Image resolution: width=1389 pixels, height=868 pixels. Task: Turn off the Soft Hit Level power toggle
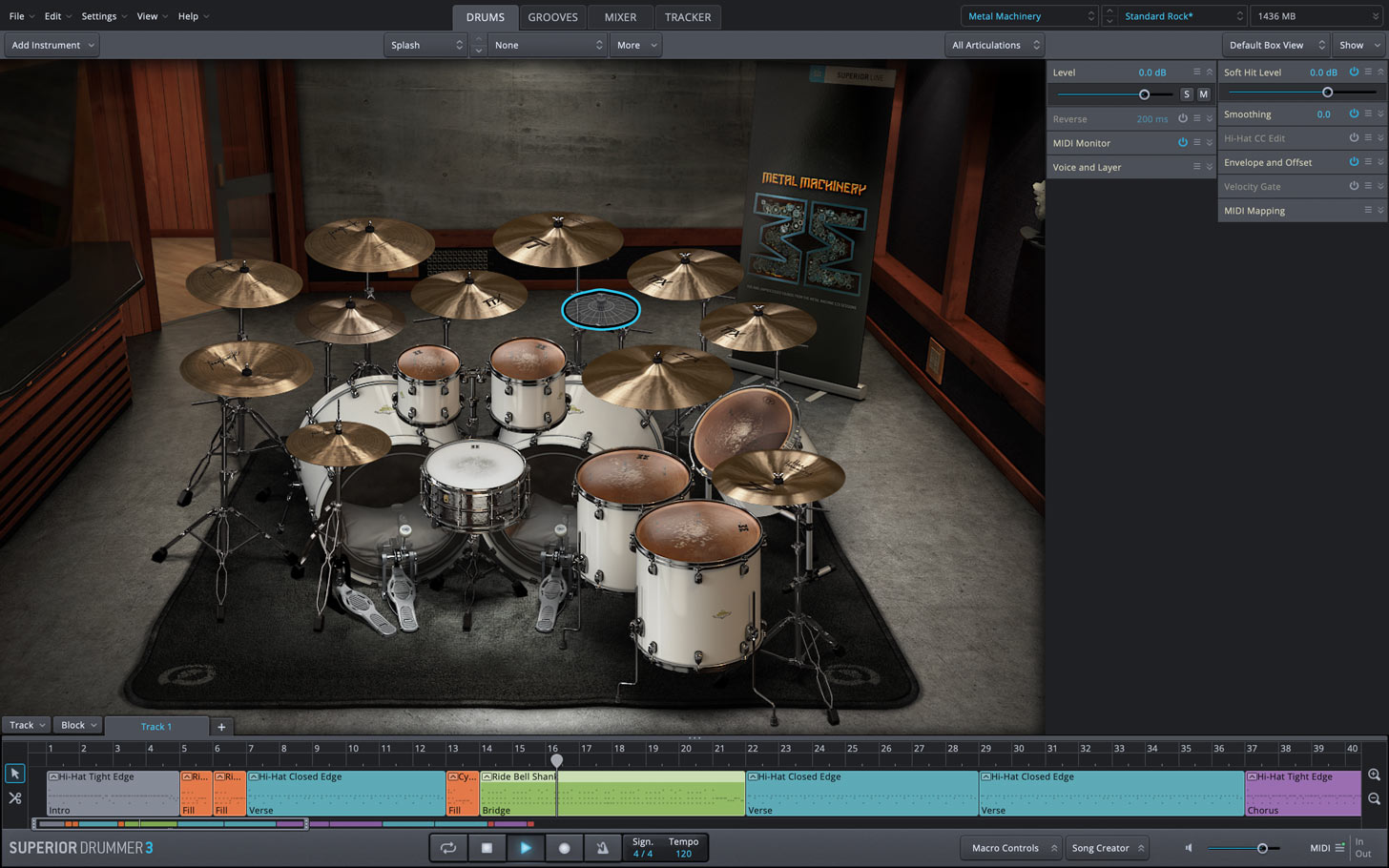pos(1353,72)
